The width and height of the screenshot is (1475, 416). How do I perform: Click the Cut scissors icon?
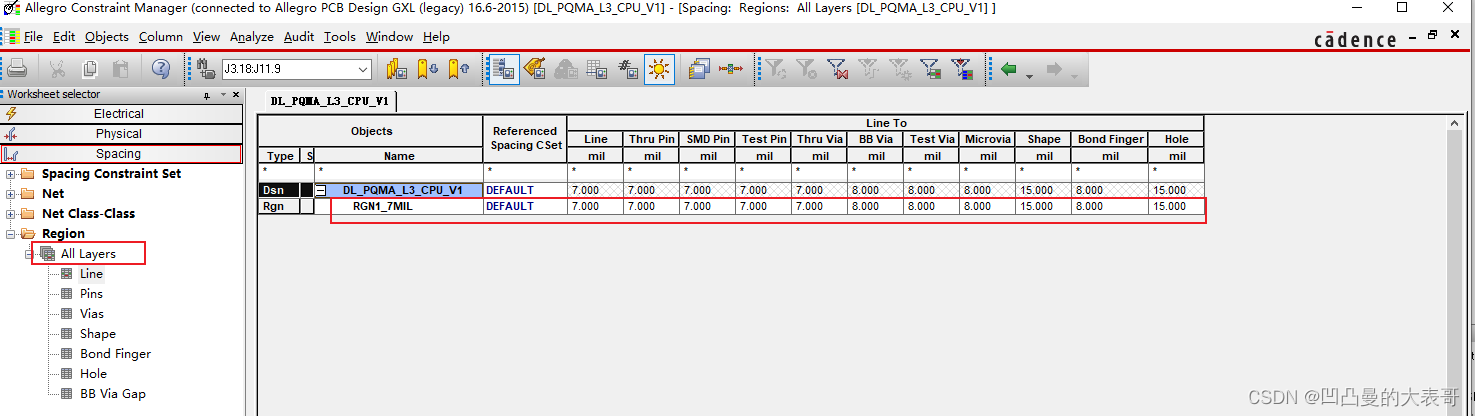click(x=57, y=69)
